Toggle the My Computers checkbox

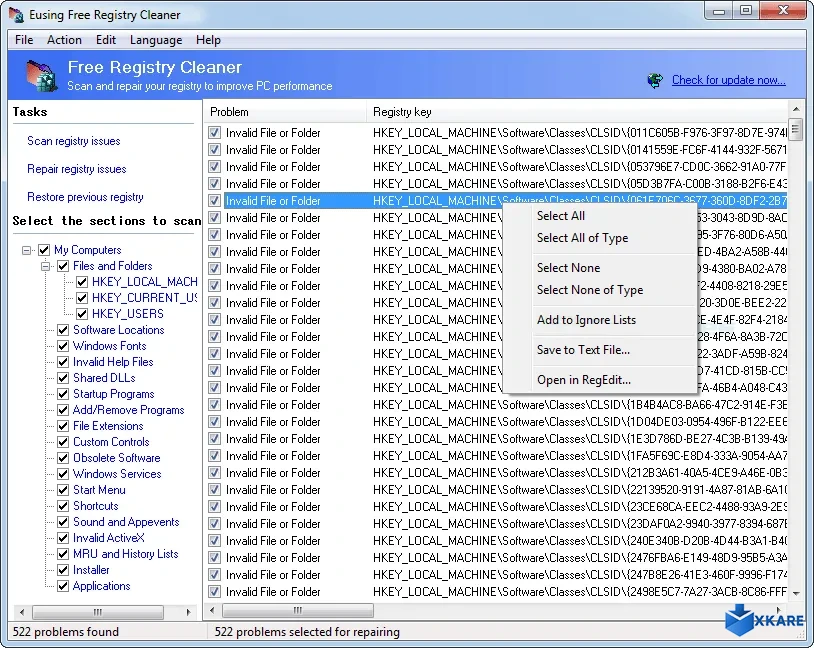click(44, 250)
